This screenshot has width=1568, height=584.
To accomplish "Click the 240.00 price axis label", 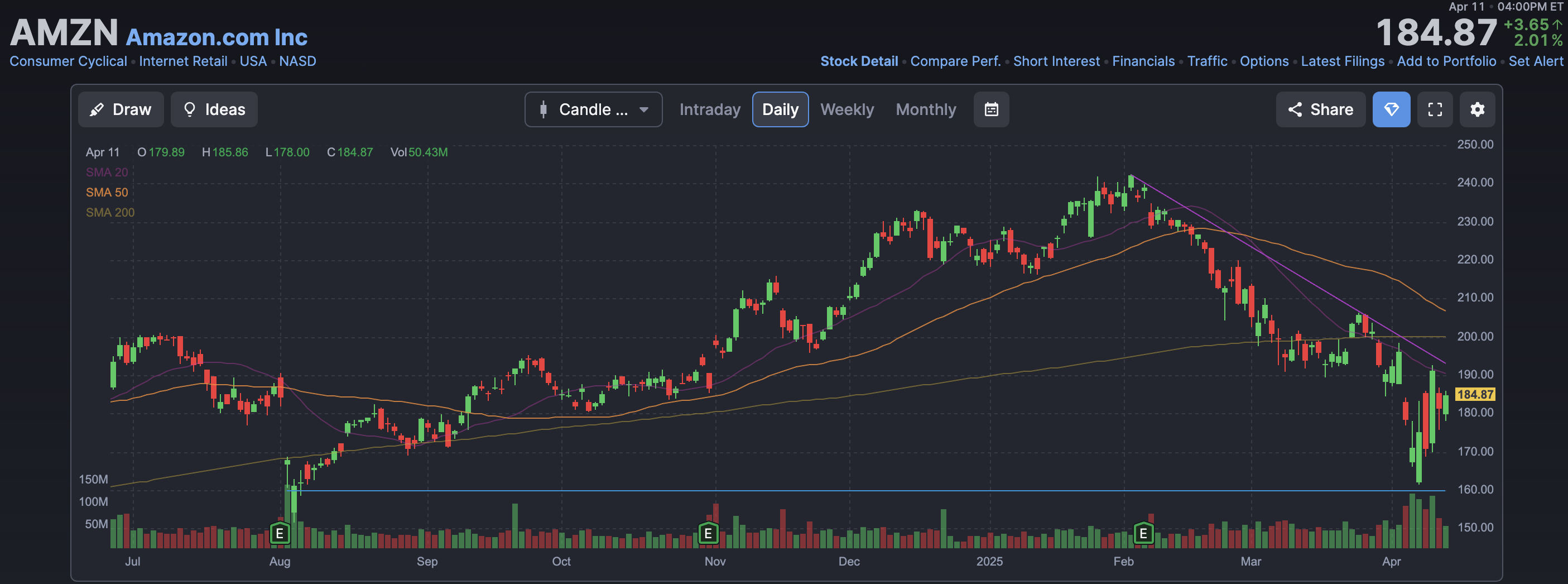I will [x=1475, y=183].
